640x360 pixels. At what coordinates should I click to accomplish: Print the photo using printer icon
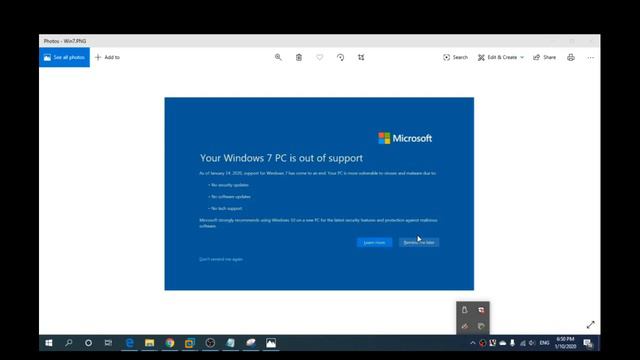point(571,58)
